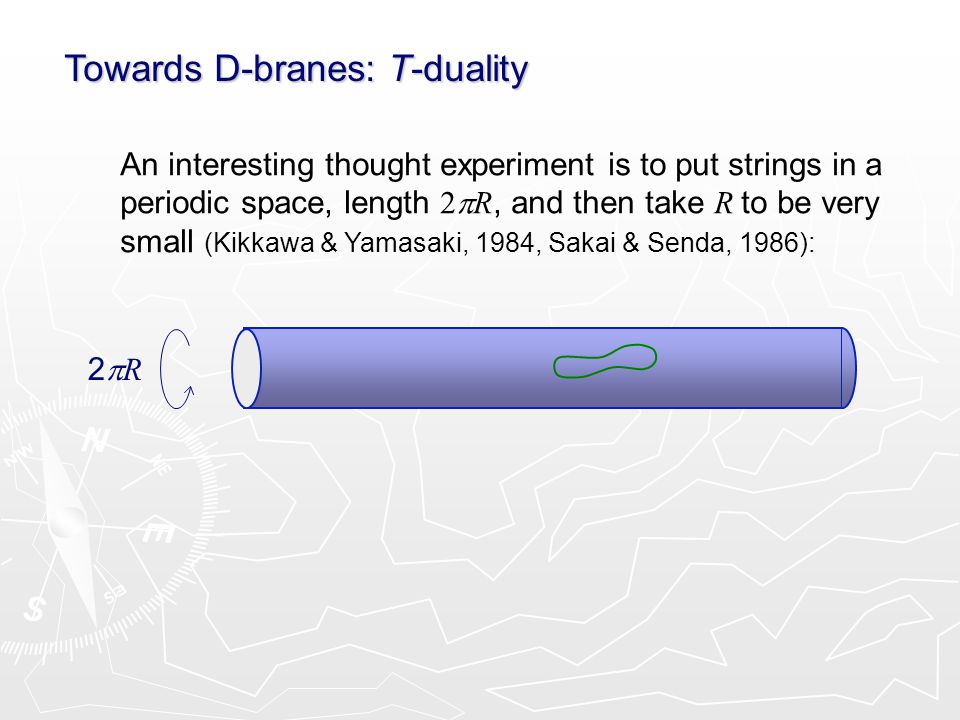Click the italic T in the title
This screenshot has height=720, width=960.
tap(400, 68)
